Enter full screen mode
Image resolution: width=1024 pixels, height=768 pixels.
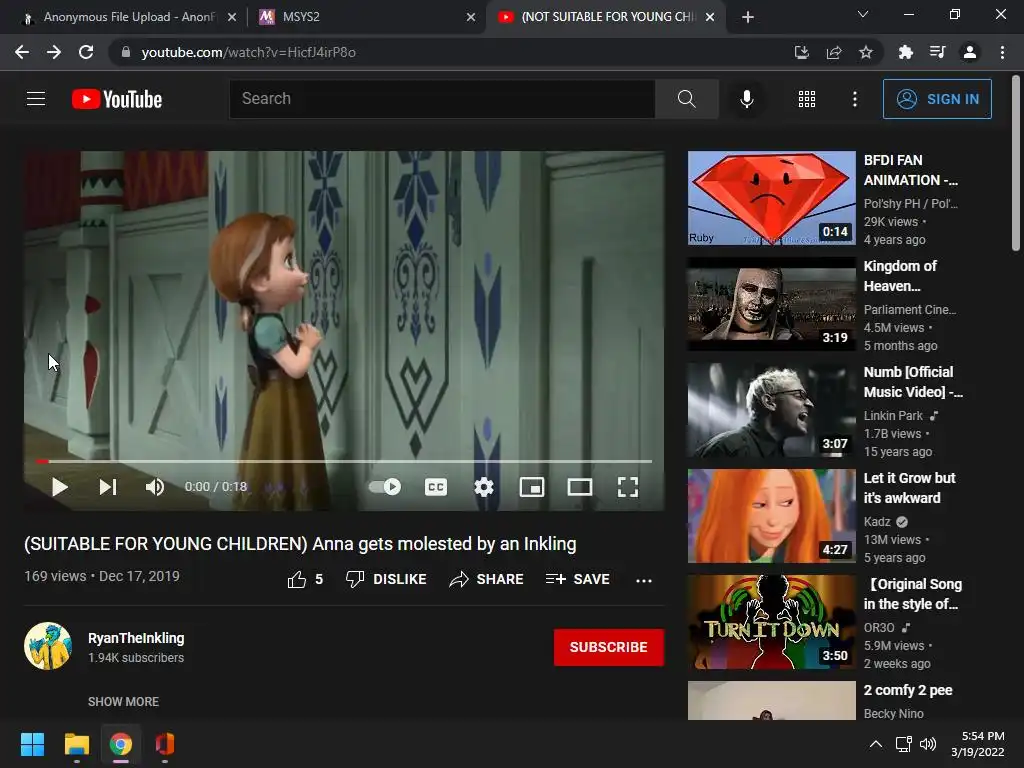(628, 487)
